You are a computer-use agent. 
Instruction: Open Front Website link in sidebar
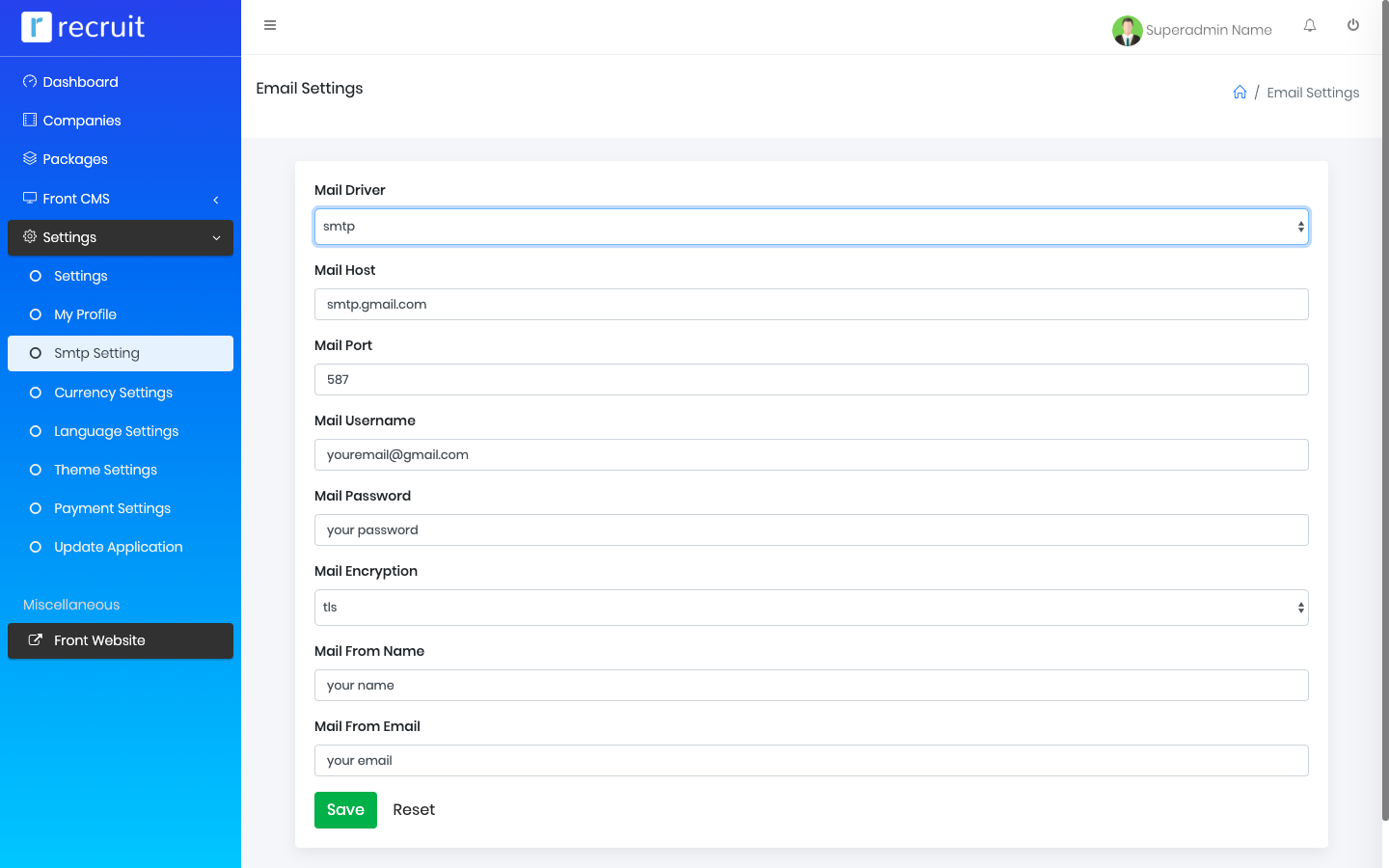99,640
